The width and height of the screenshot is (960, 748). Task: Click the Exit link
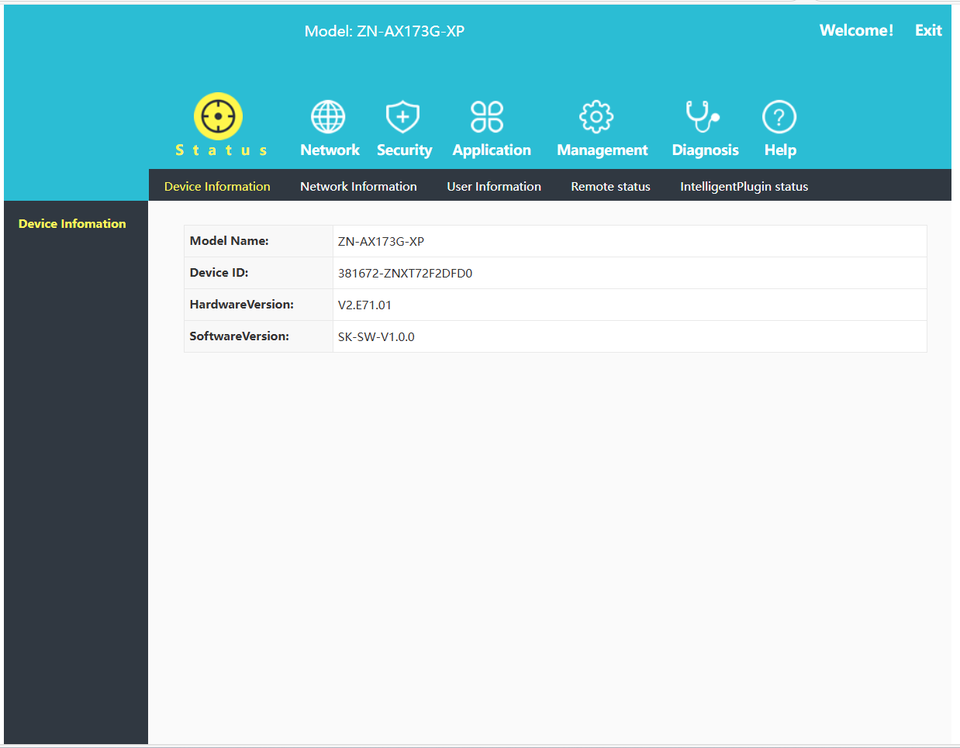(928, 30)
